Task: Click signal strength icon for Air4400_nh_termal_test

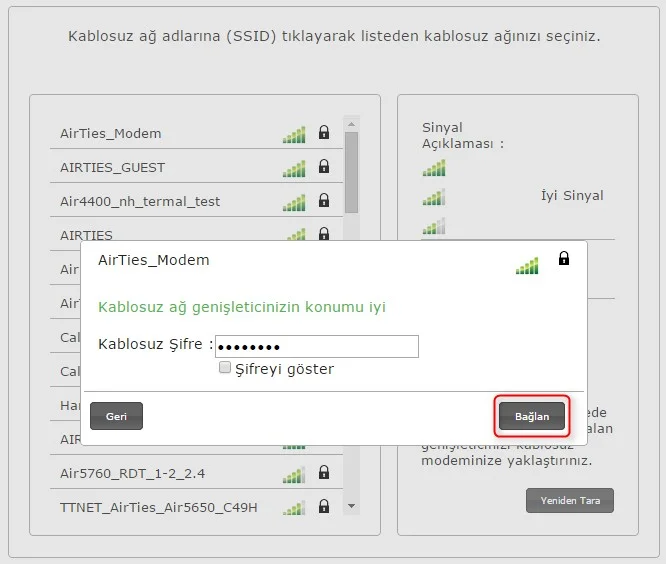Action: [294, 203]
